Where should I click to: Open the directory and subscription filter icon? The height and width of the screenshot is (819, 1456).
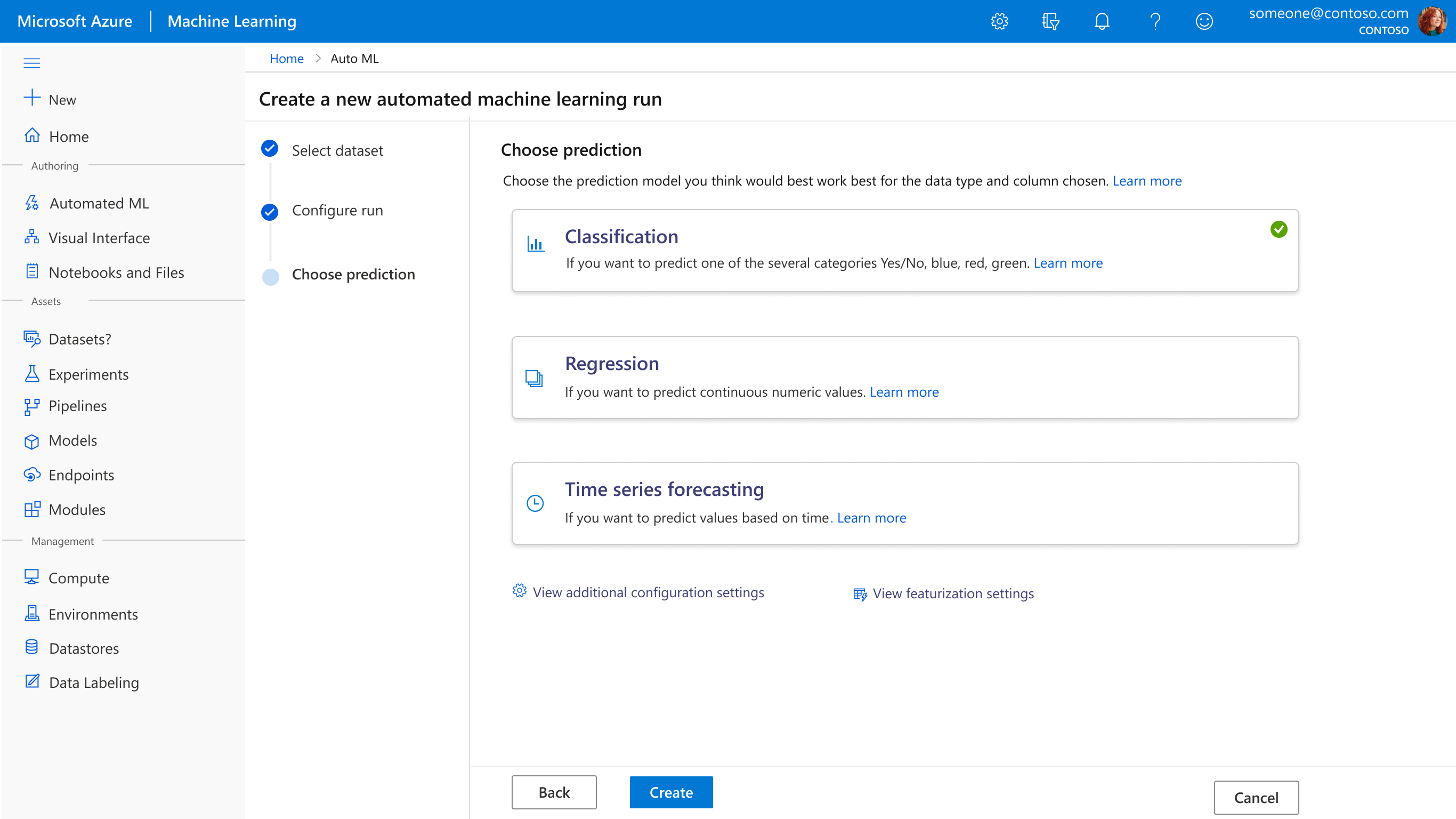[x=1050, y=21]
